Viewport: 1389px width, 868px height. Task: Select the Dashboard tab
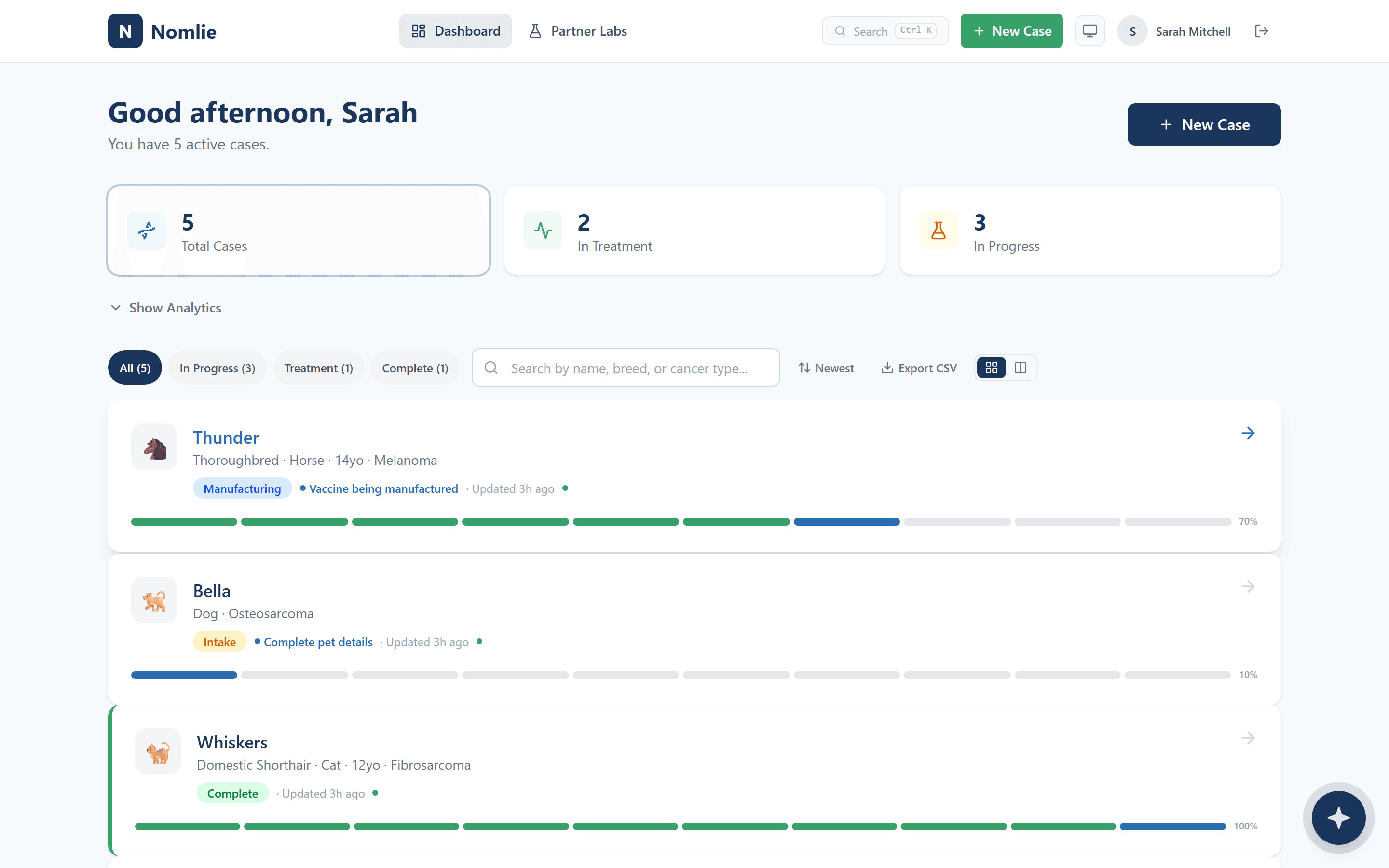(455, 30)
